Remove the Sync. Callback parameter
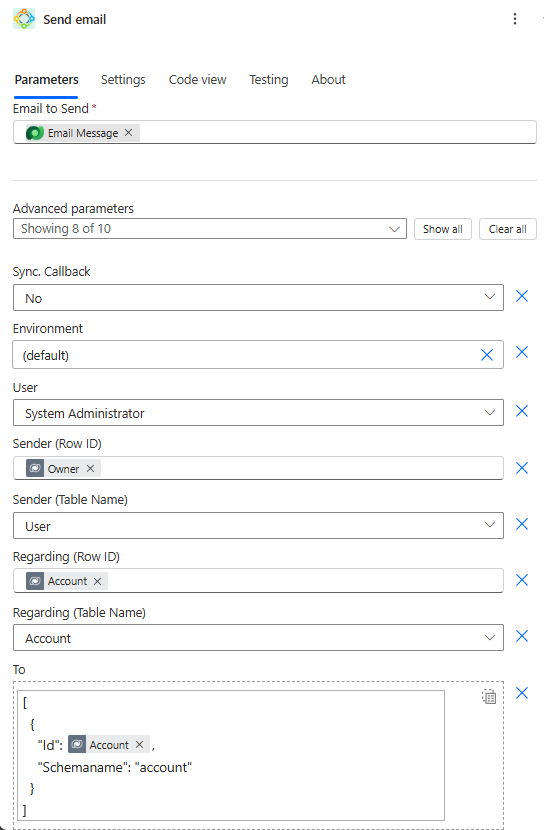 (522, 296)
